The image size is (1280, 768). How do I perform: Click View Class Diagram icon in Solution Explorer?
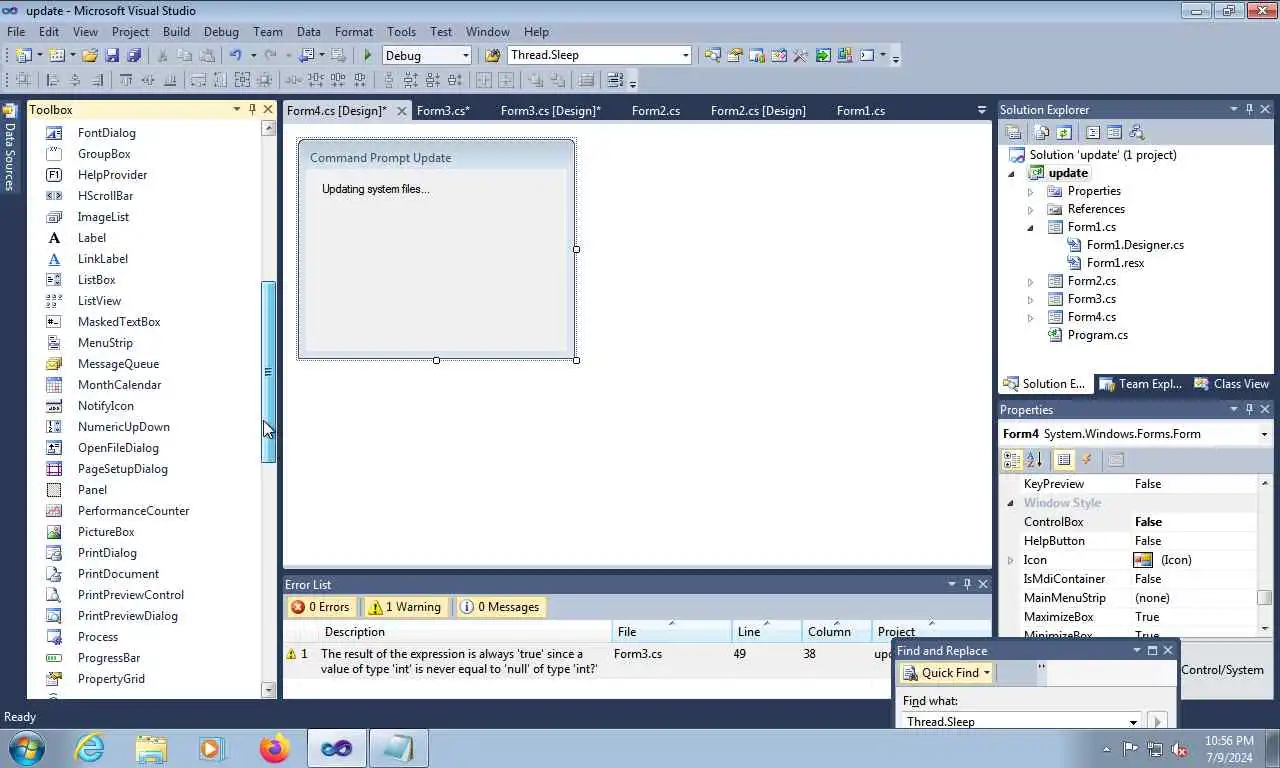[1136, 132]
